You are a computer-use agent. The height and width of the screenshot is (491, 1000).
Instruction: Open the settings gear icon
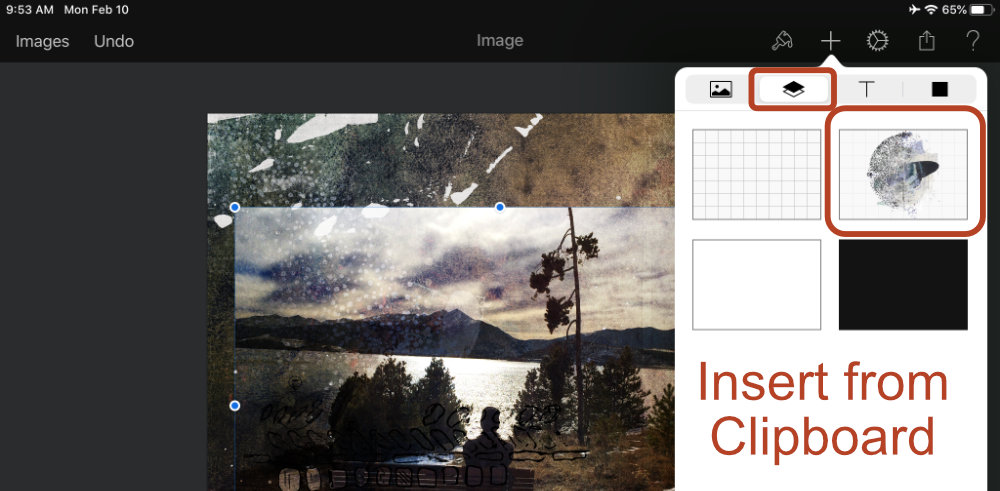point(878,41)
